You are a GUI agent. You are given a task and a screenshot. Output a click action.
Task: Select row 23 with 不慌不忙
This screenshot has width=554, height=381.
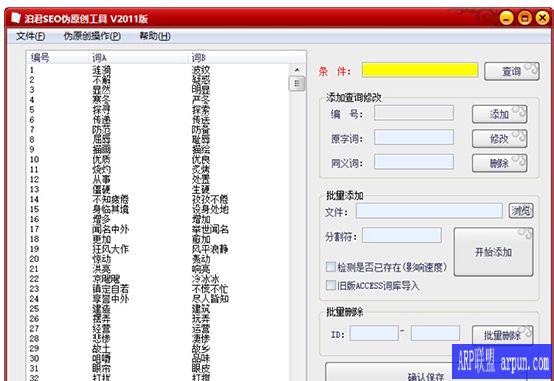point(158,289)
